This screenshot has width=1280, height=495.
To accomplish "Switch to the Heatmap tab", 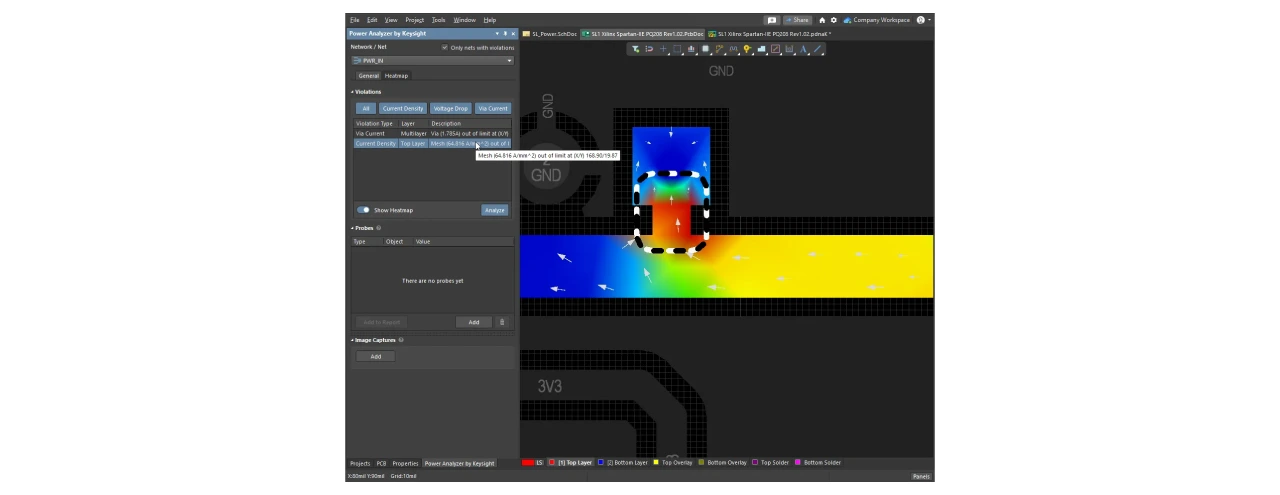I will click(x=396, y=76).
